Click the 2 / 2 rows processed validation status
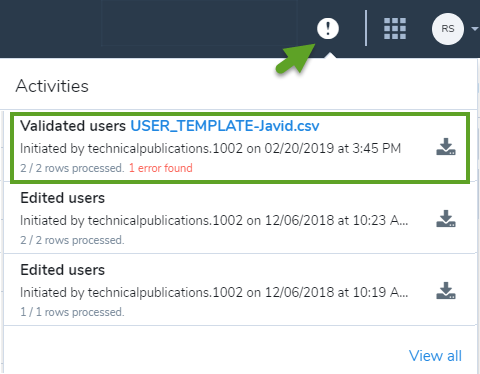 tap(72, 168)
